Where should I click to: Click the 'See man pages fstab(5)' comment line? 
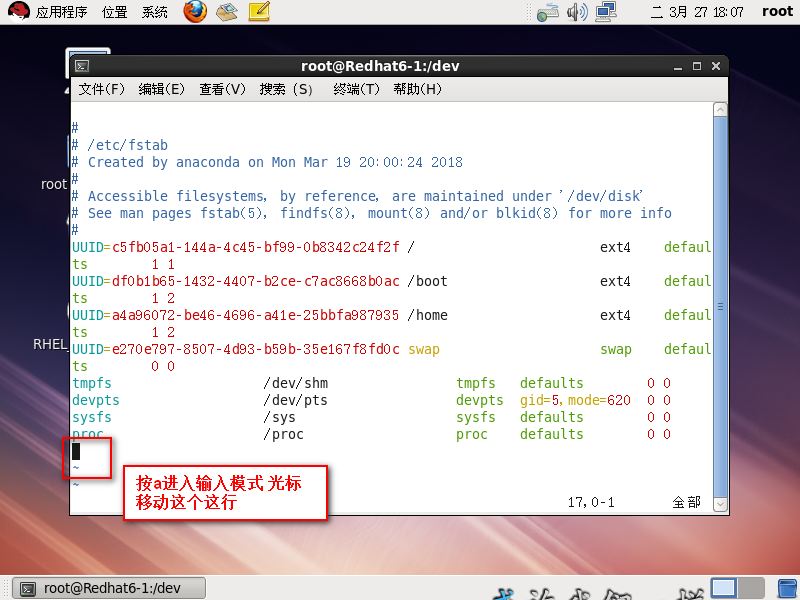coord(371,213)
